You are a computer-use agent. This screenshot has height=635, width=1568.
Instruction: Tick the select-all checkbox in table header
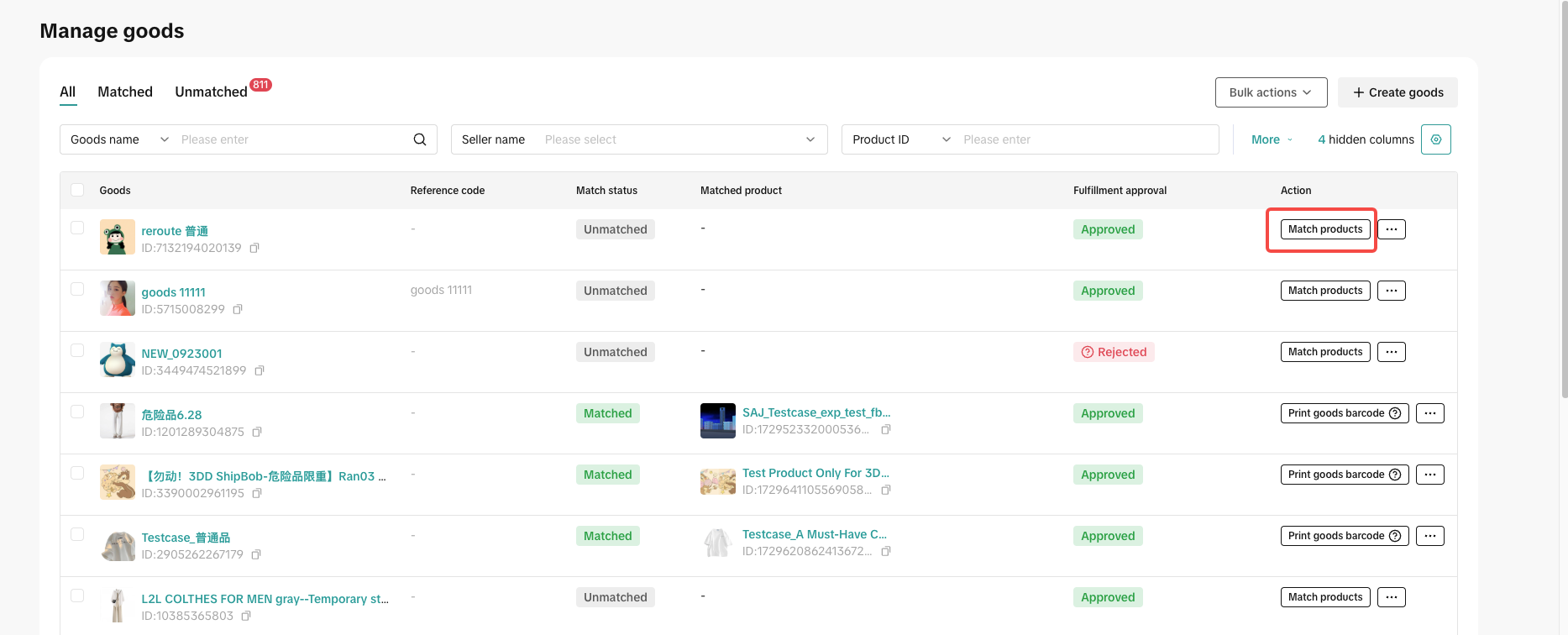(x=77, y=190)
